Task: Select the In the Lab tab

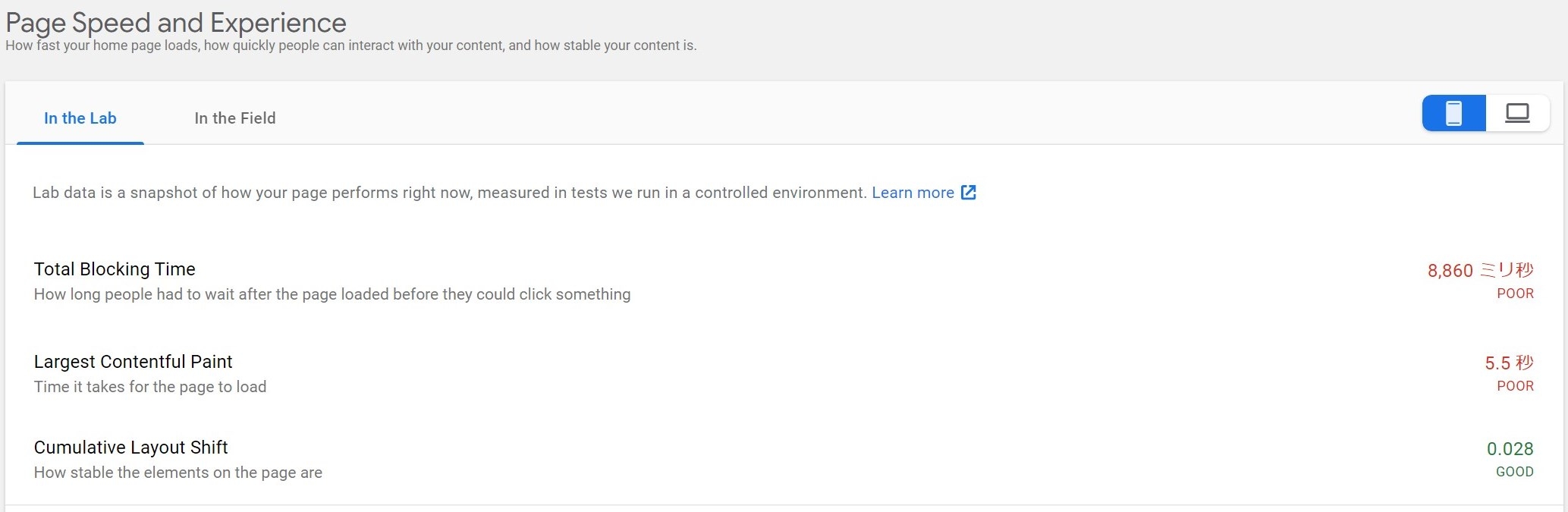Action: [x=80, y=118]
